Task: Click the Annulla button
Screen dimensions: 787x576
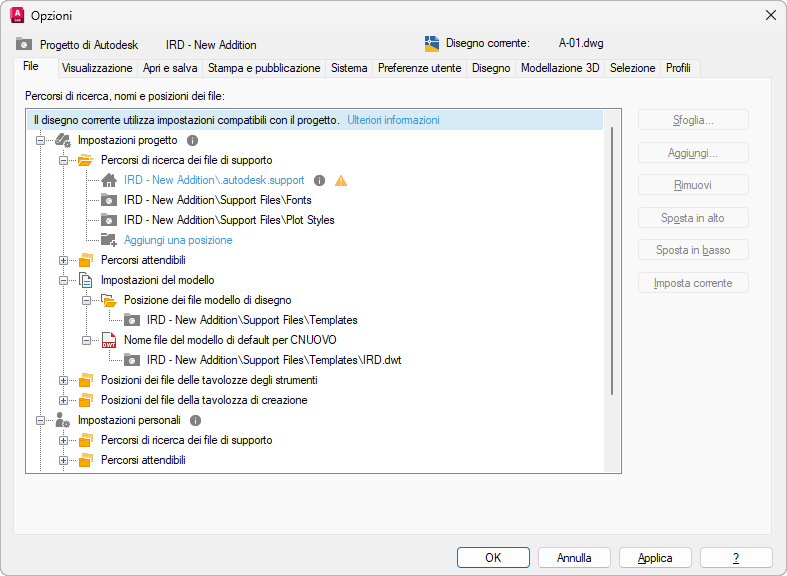Action: coord(574,557)
